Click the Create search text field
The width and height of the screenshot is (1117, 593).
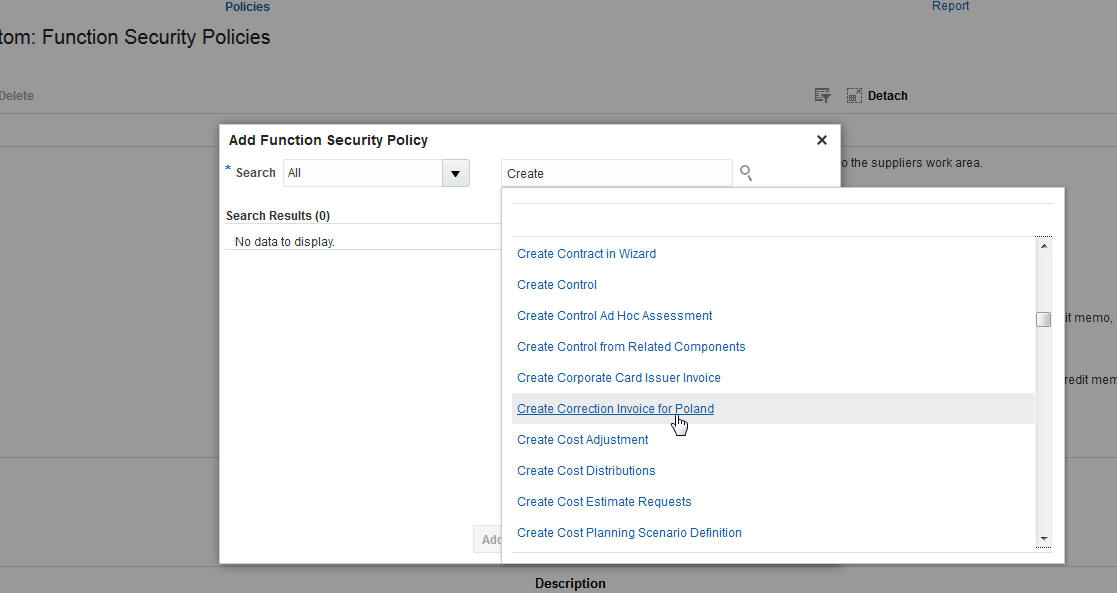pos(616,173)
